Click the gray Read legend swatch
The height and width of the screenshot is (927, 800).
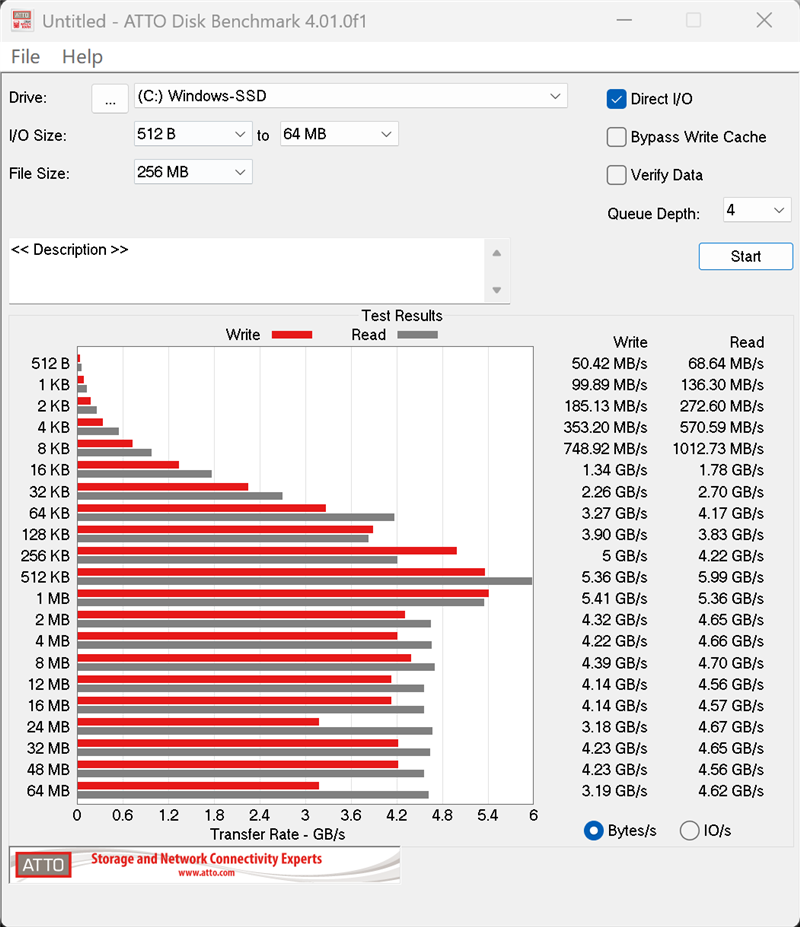[x=417, y=335]
